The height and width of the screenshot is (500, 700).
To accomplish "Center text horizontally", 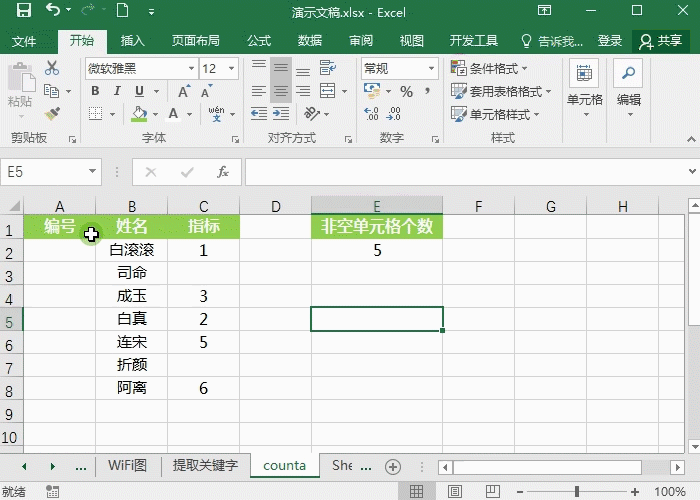I will (281, 91).
